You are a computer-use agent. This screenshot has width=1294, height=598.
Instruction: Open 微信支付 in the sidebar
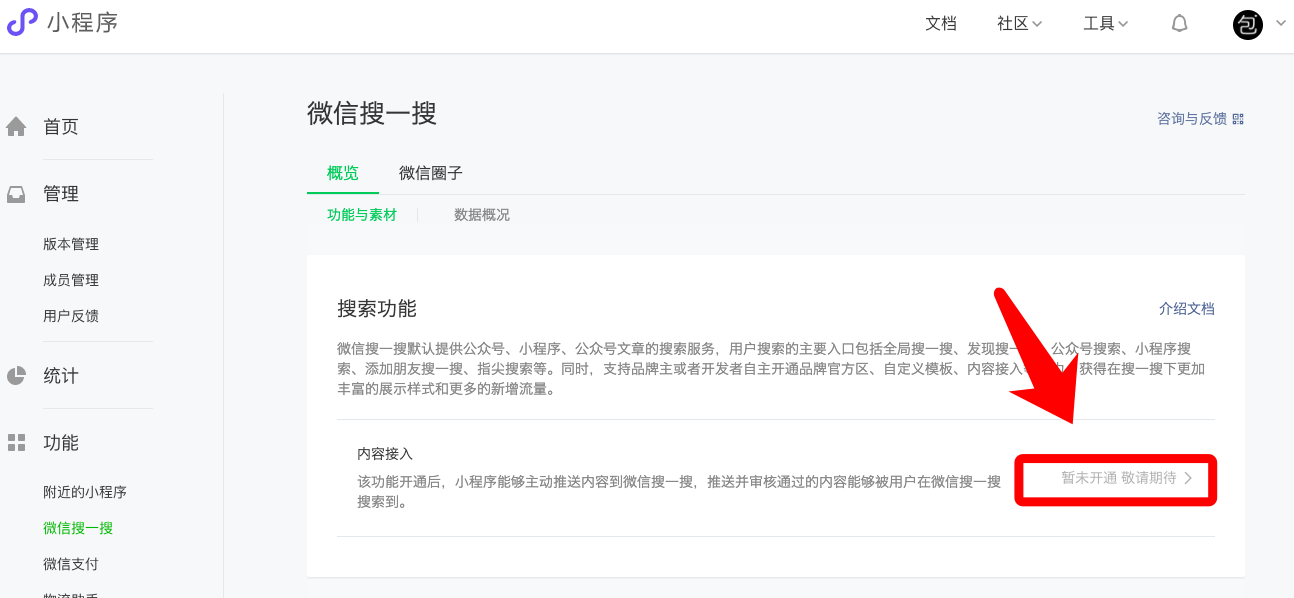click(x=71, y=564)
